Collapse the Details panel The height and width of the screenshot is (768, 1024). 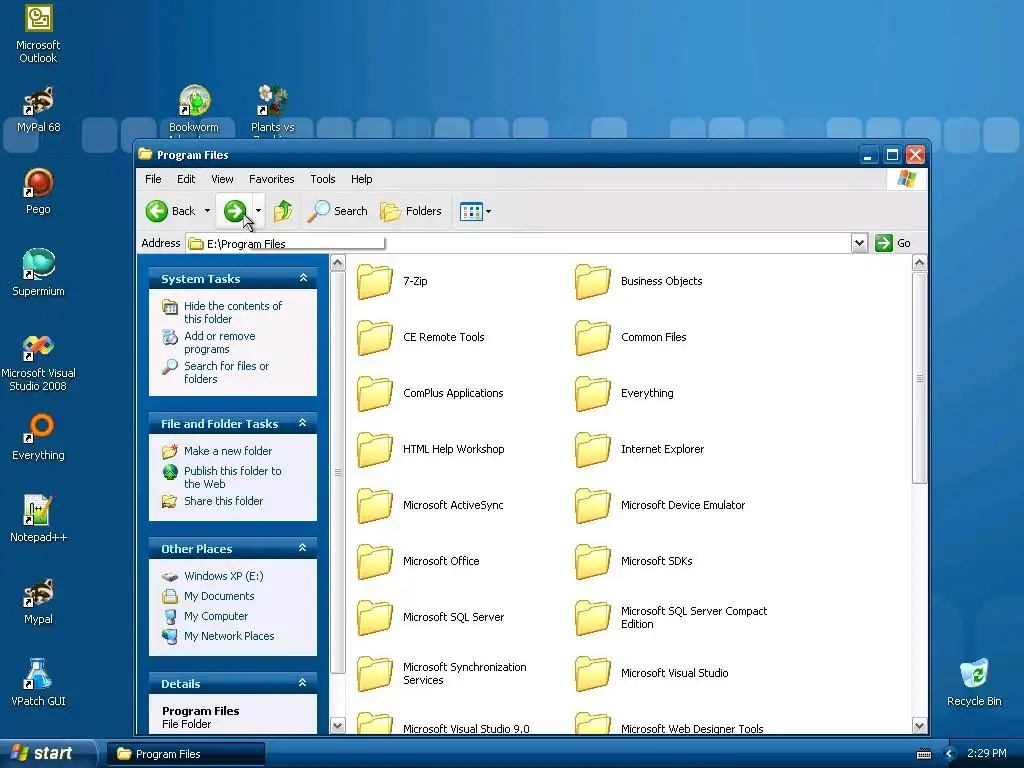tap(302, 683)
